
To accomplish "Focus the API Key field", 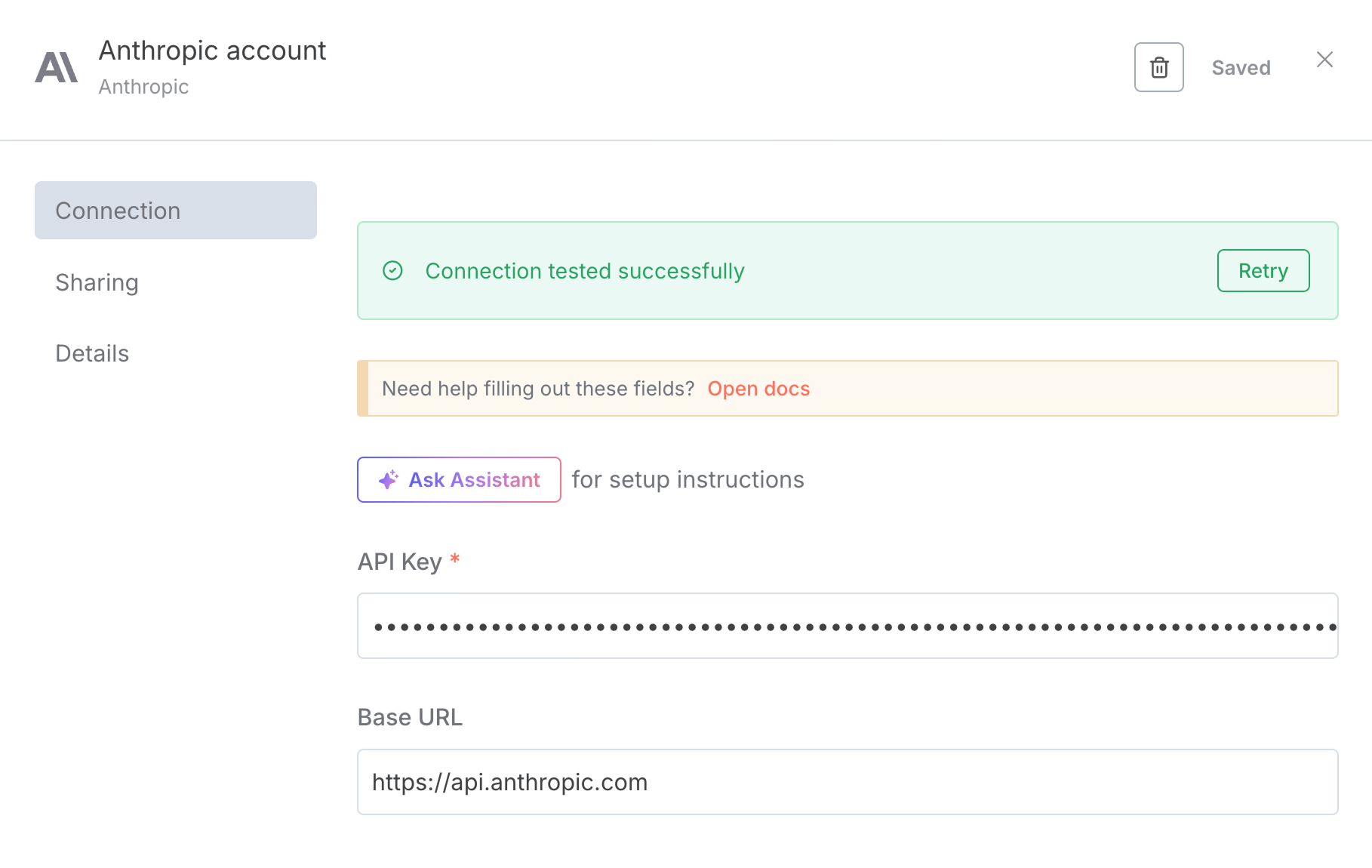I will point(847,626).
